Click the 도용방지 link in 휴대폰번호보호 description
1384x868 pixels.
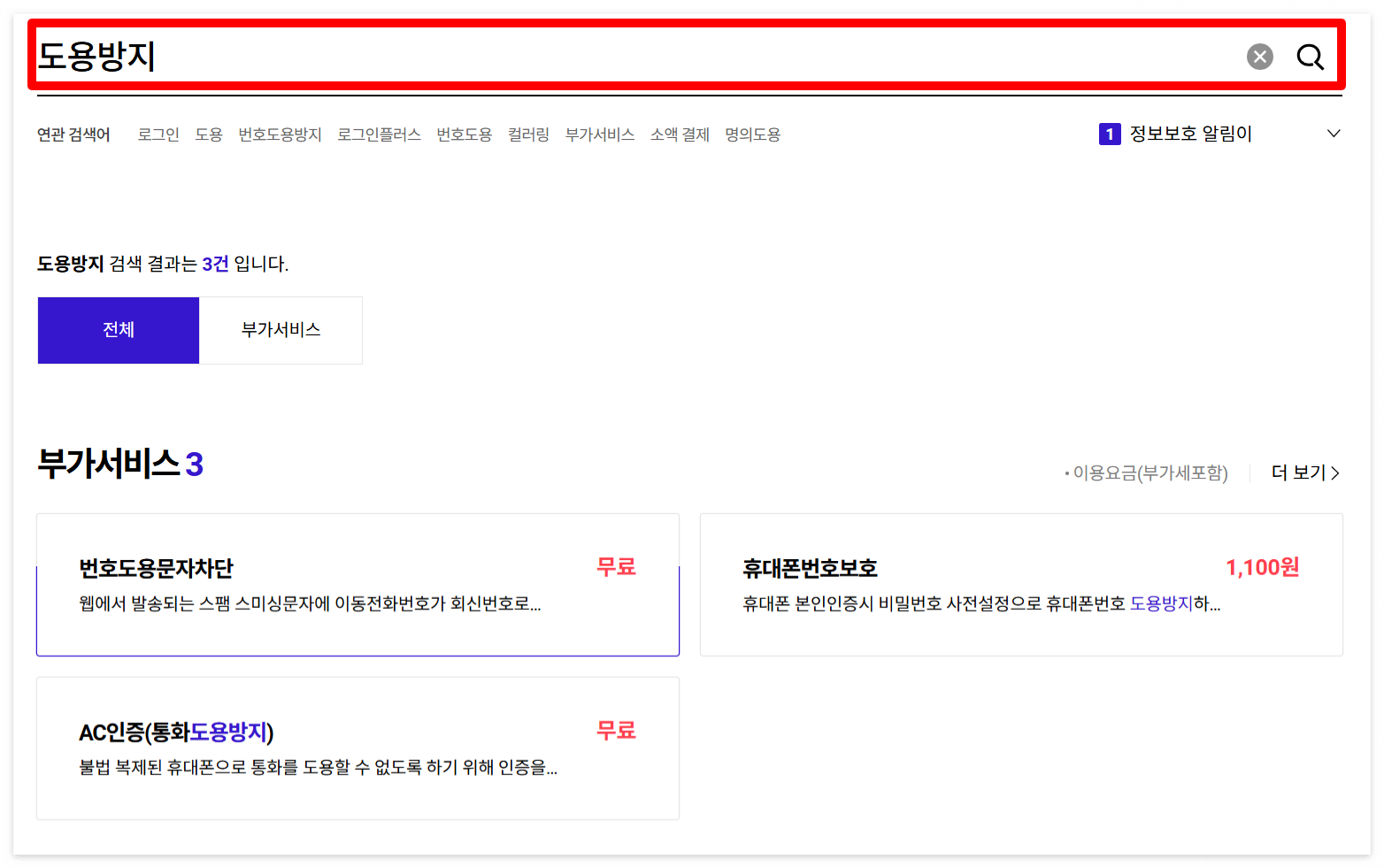click(1161, 603)
